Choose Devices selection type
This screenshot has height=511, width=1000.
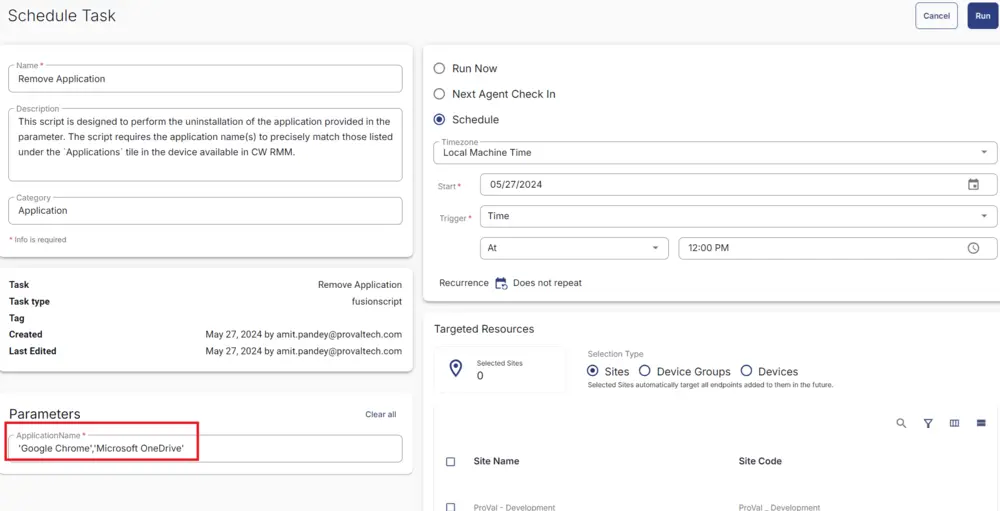pyautogui.click(x=746, y=371)
